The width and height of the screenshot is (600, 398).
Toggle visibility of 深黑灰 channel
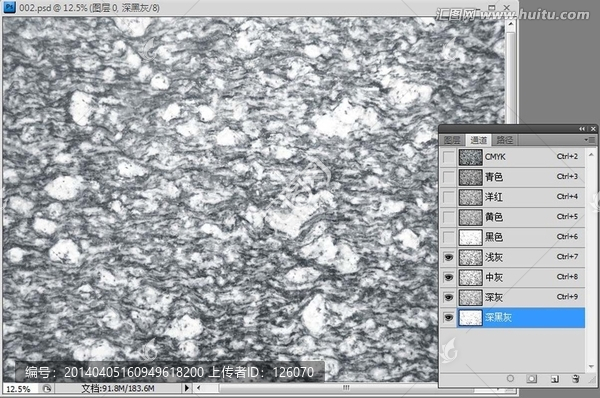(x=448, y=317)
